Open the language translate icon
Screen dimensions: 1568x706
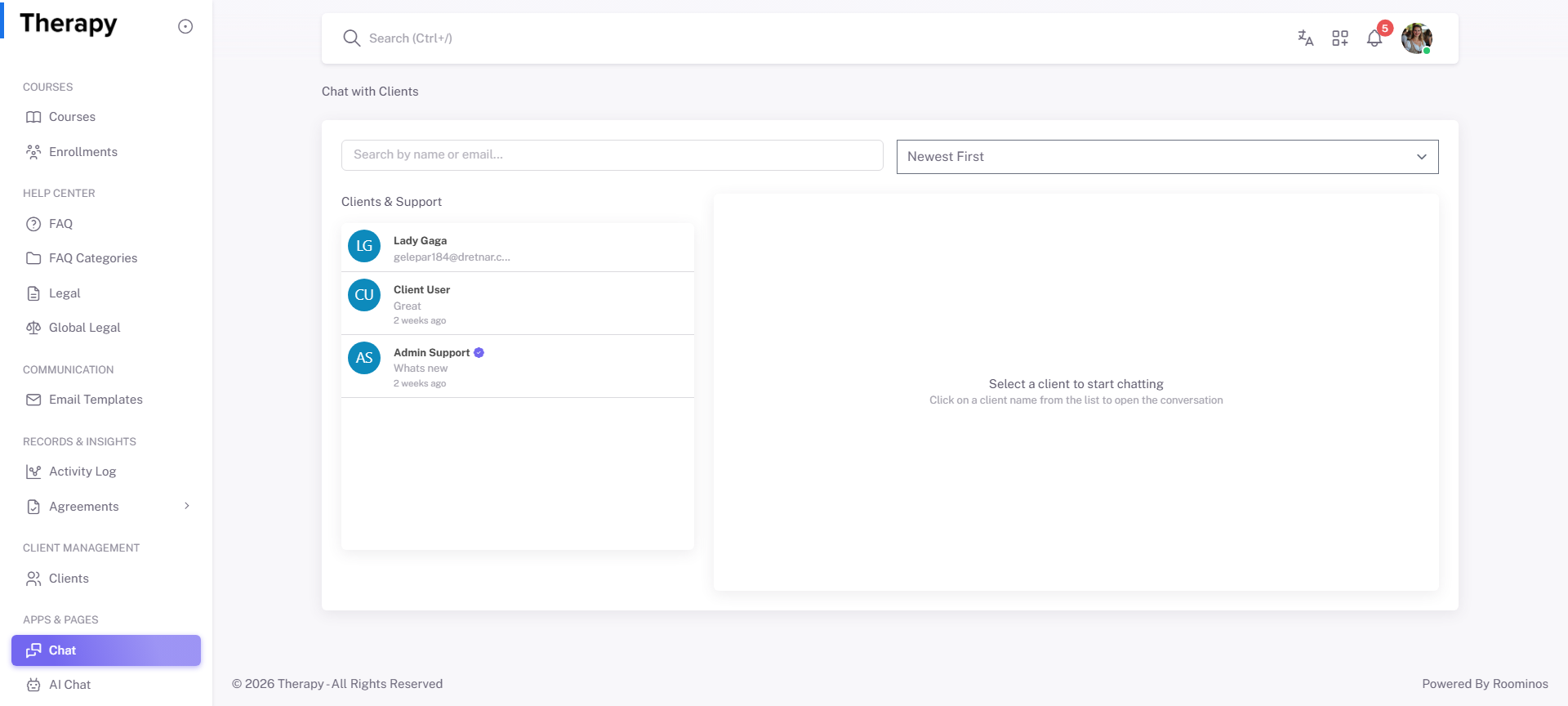(x=1306, y=38)
